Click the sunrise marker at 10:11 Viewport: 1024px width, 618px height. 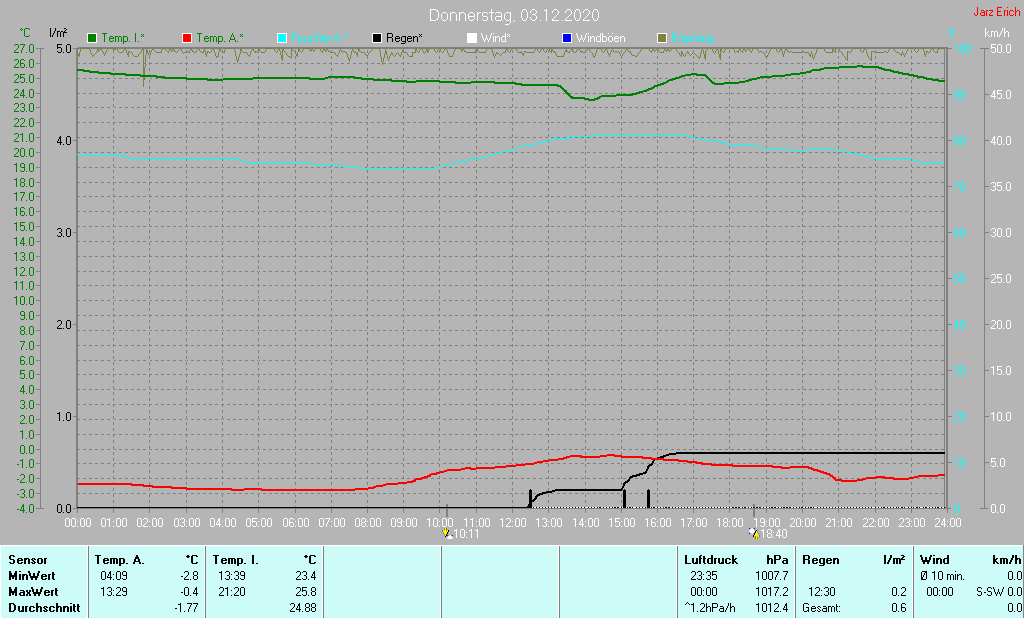coord(447,534)
